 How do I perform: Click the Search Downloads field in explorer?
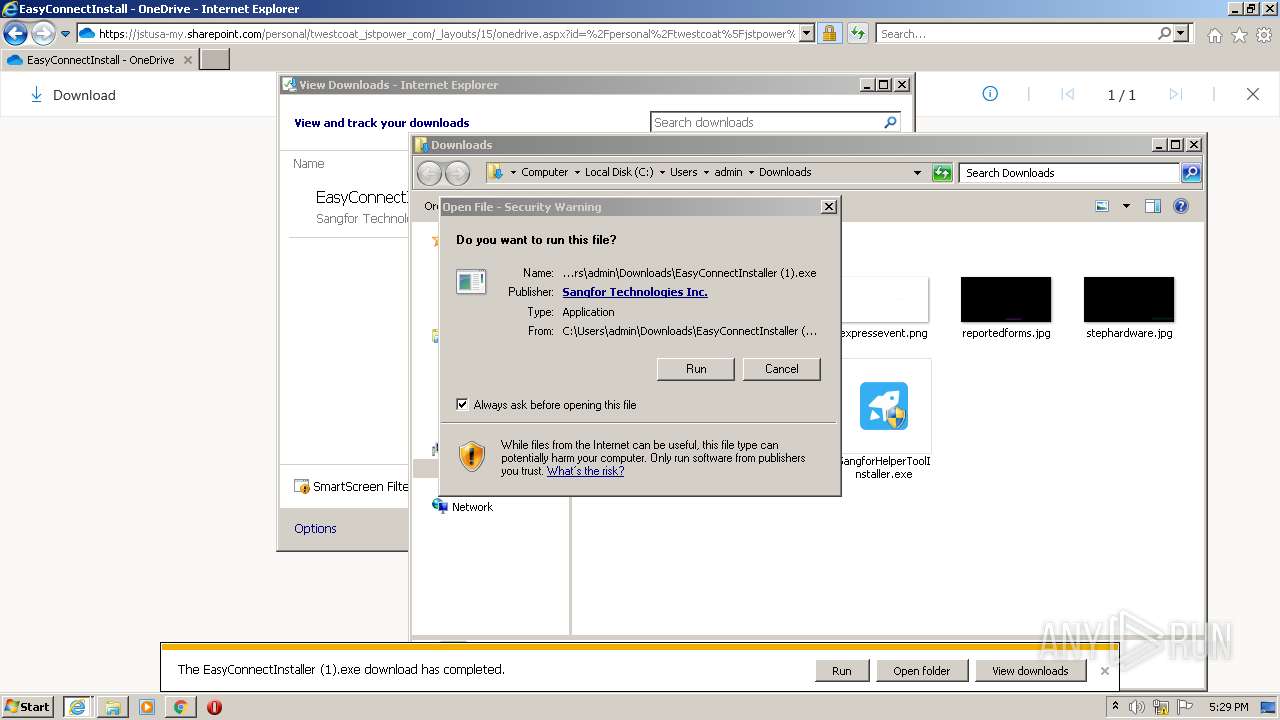[1069, 173]
